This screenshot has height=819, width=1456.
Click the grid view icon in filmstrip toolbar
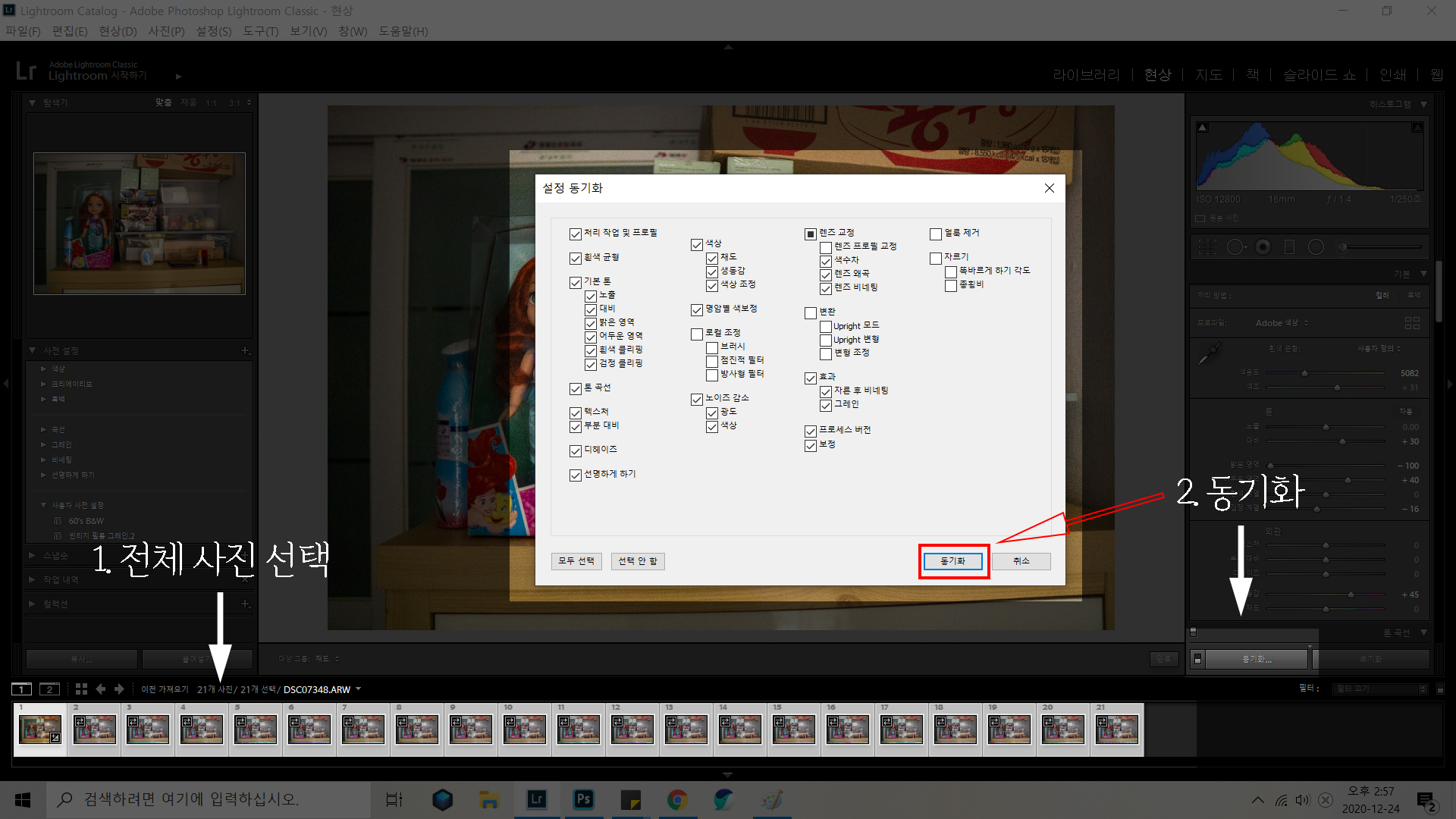click(x=81, y=689)
